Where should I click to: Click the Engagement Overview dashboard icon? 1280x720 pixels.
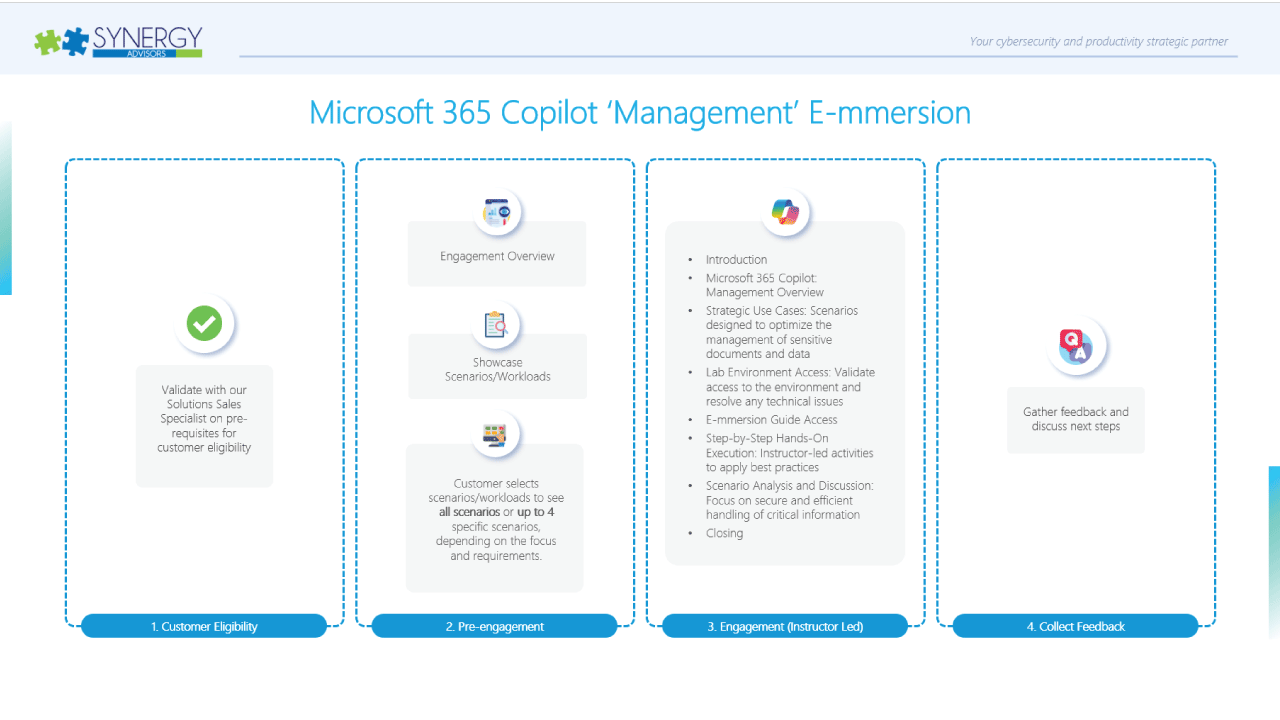coord(497,211)
